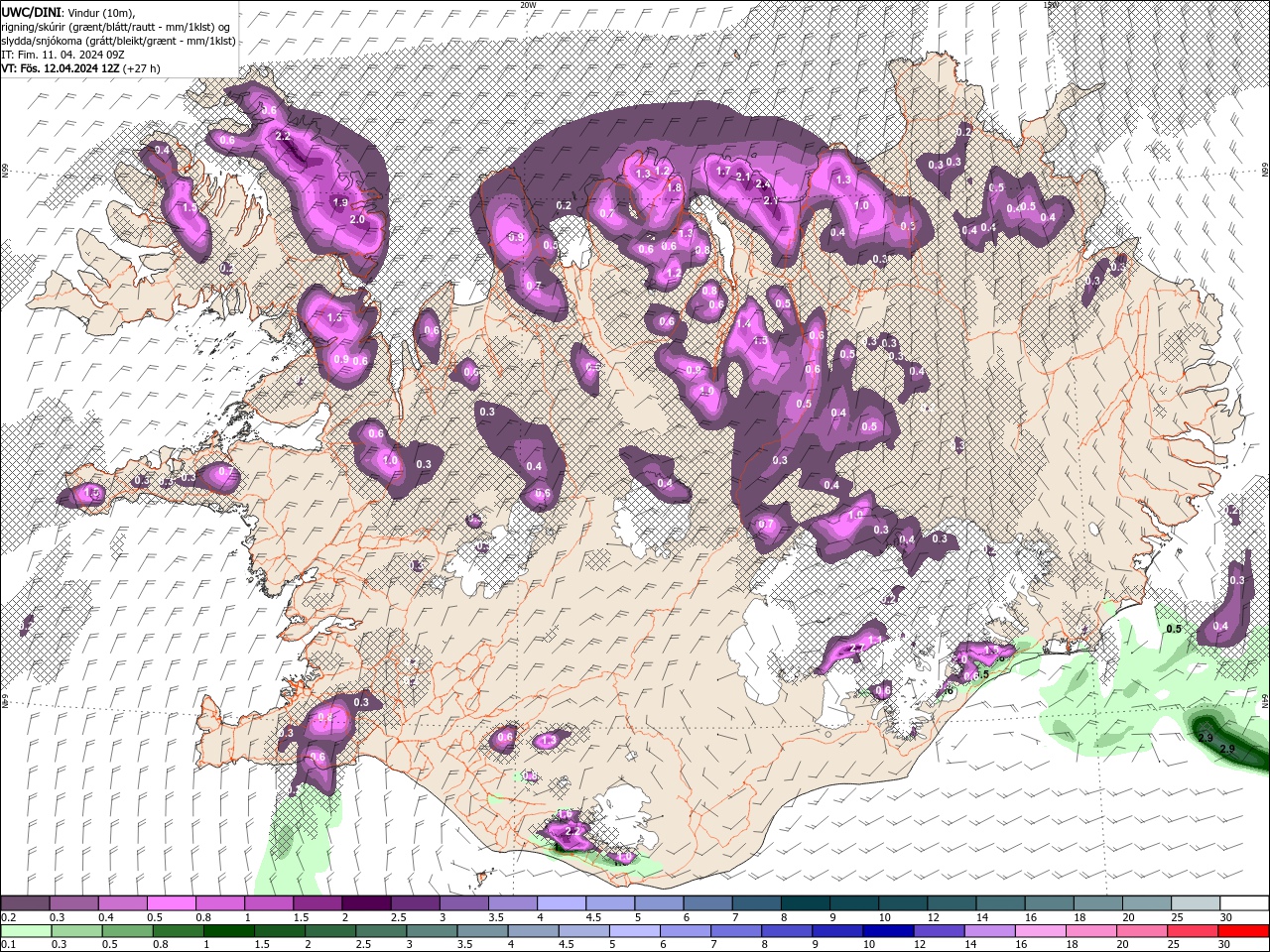Select the darkest green swatch labeled 1 in lower legend
The image size is (1270, 952).
click(x=228, y=930)
